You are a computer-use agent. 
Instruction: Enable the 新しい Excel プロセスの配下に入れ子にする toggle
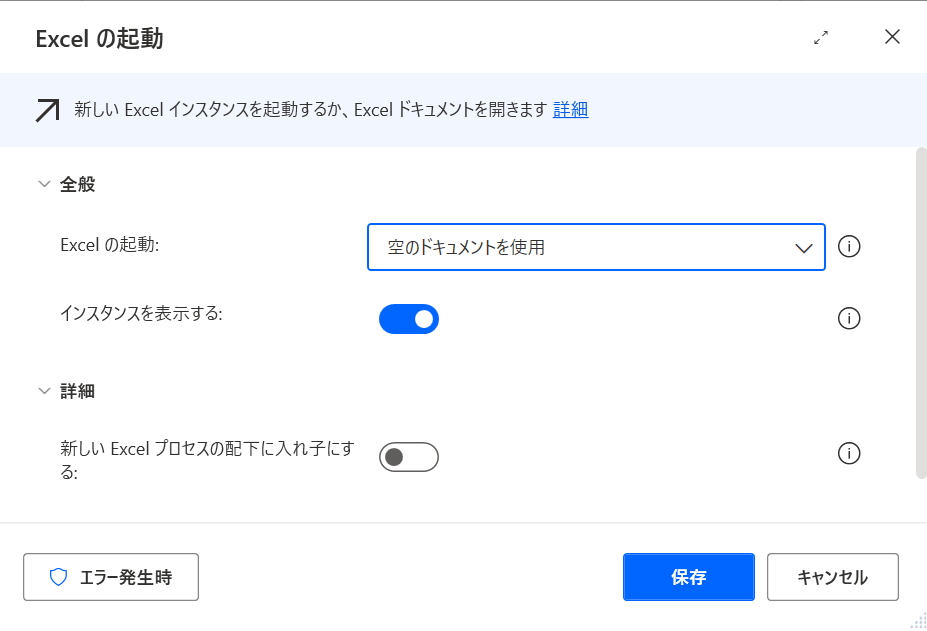click(409, 457)
